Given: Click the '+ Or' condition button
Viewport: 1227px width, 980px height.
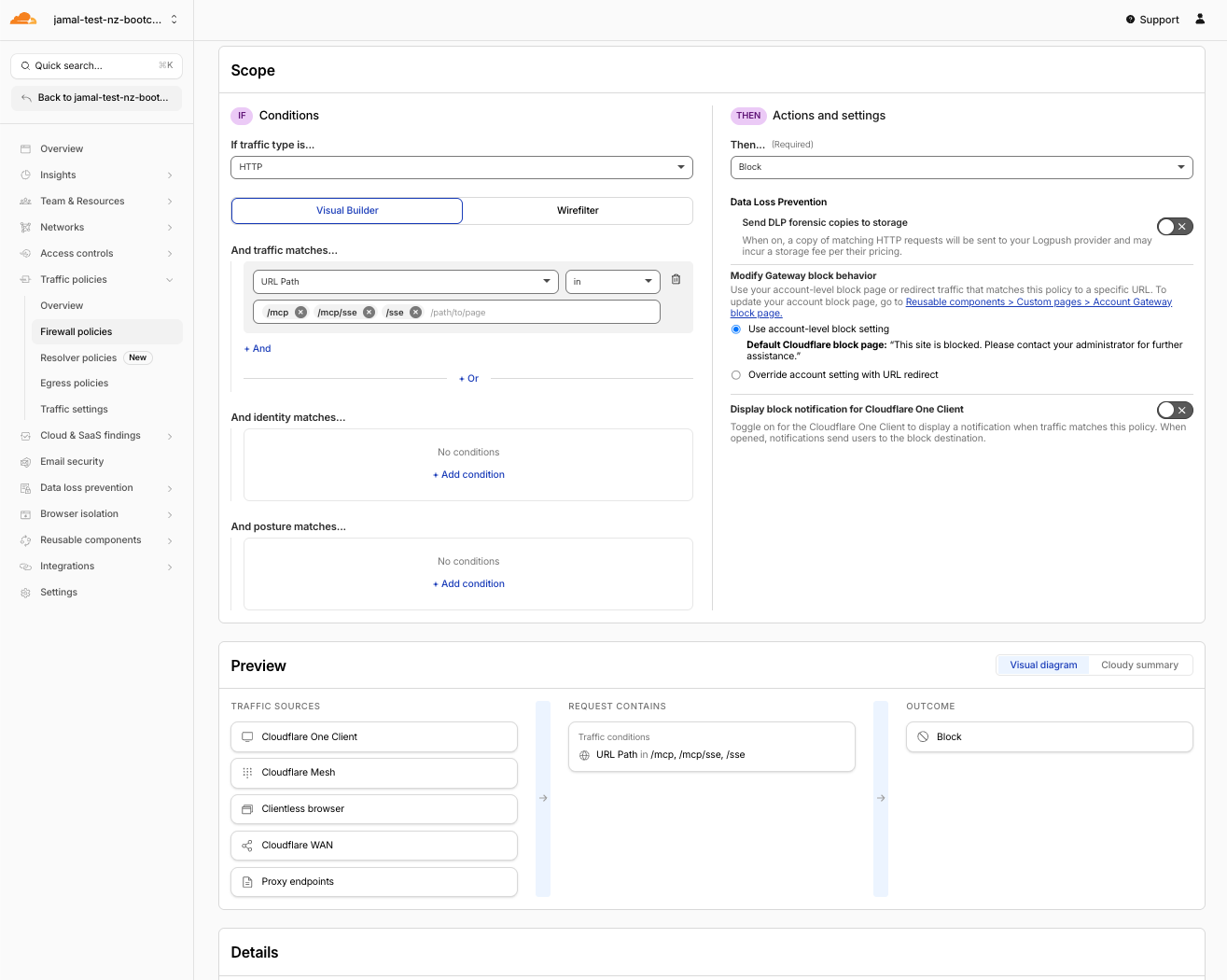Looking at the screenshot, I should tap(468, 379).
